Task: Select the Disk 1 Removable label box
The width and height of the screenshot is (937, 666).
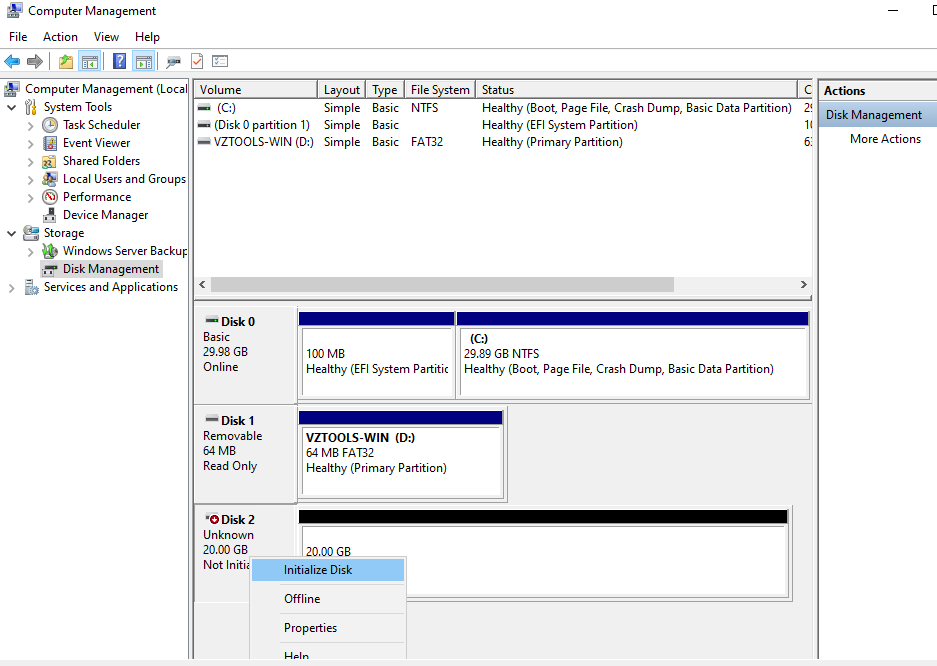Action: [x=245, y=454]
